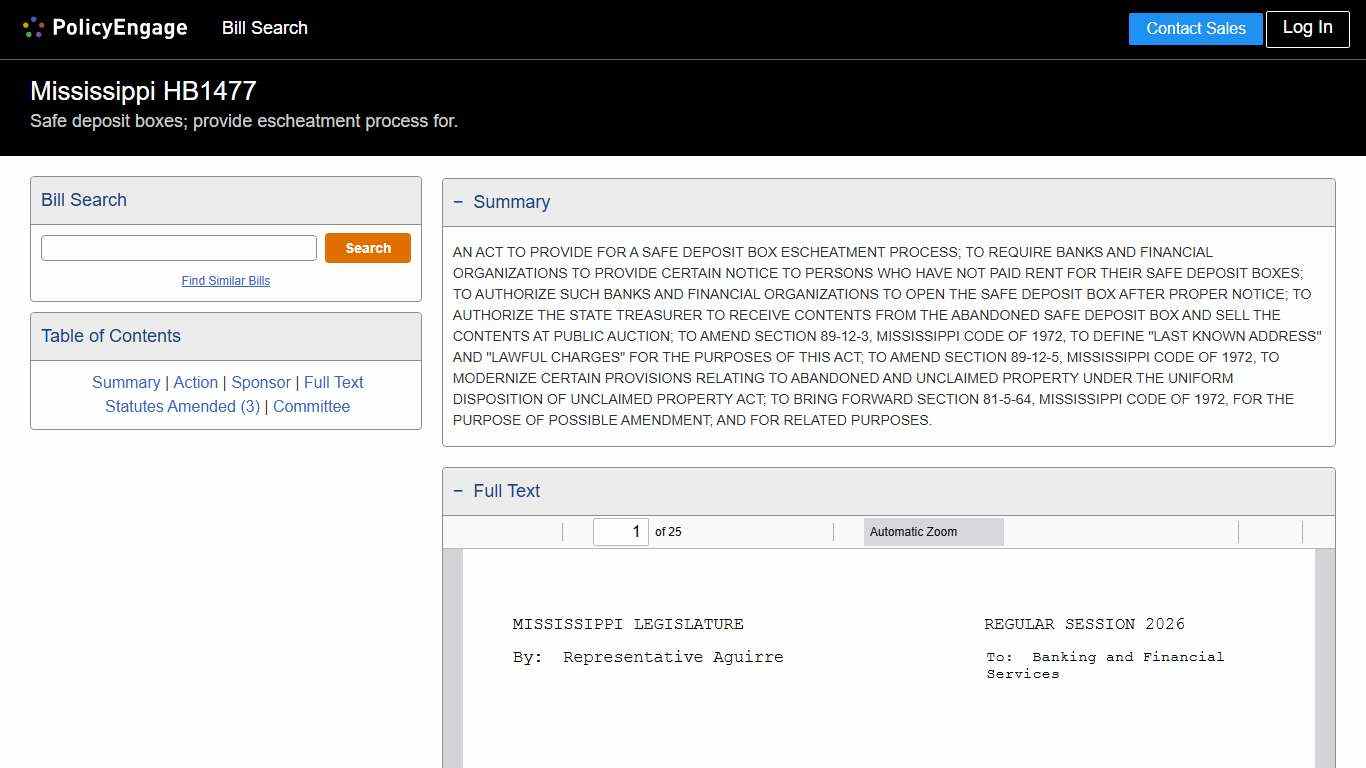Select Bill Search in top navigation
The image size is (1366, 768).
click(x=264, y=28)
